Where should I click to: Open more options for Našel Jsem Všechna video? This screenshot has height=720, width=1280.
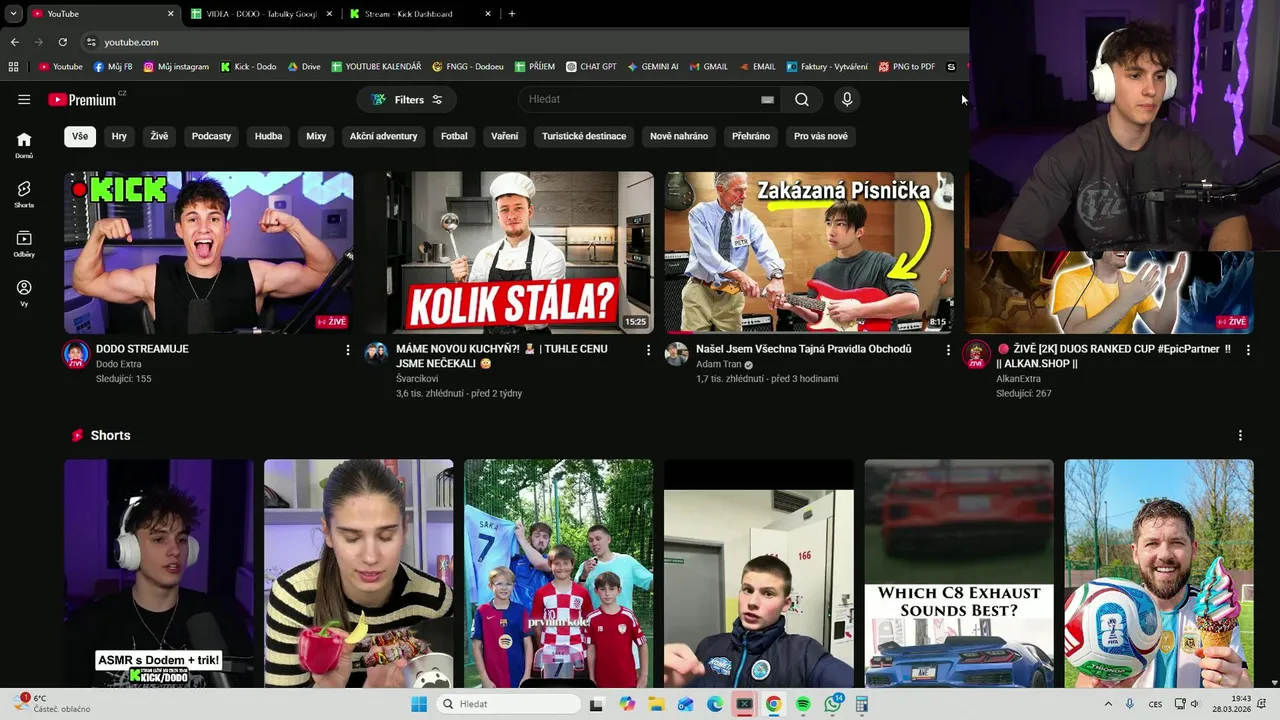tap(948, 350)
